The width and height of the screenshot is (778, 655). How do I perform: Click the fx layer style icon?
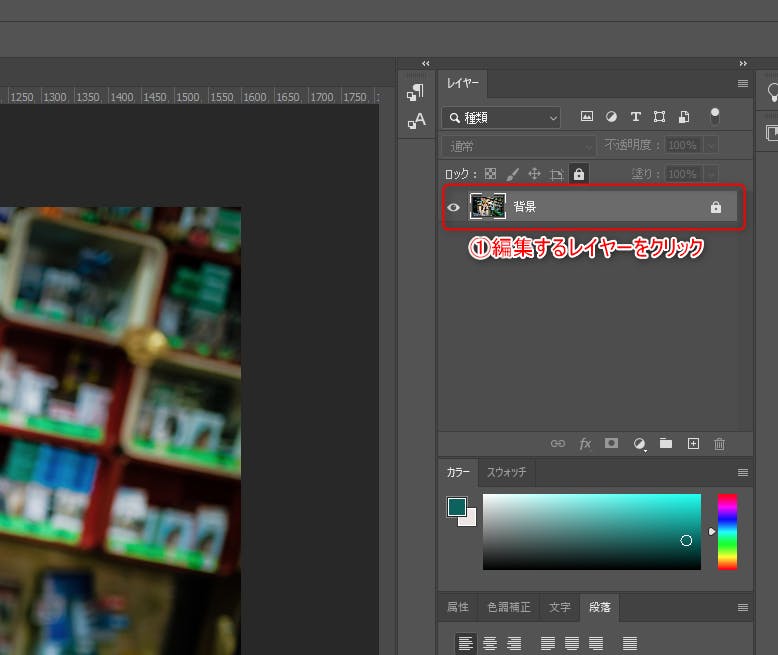click(x=586, y=444)
